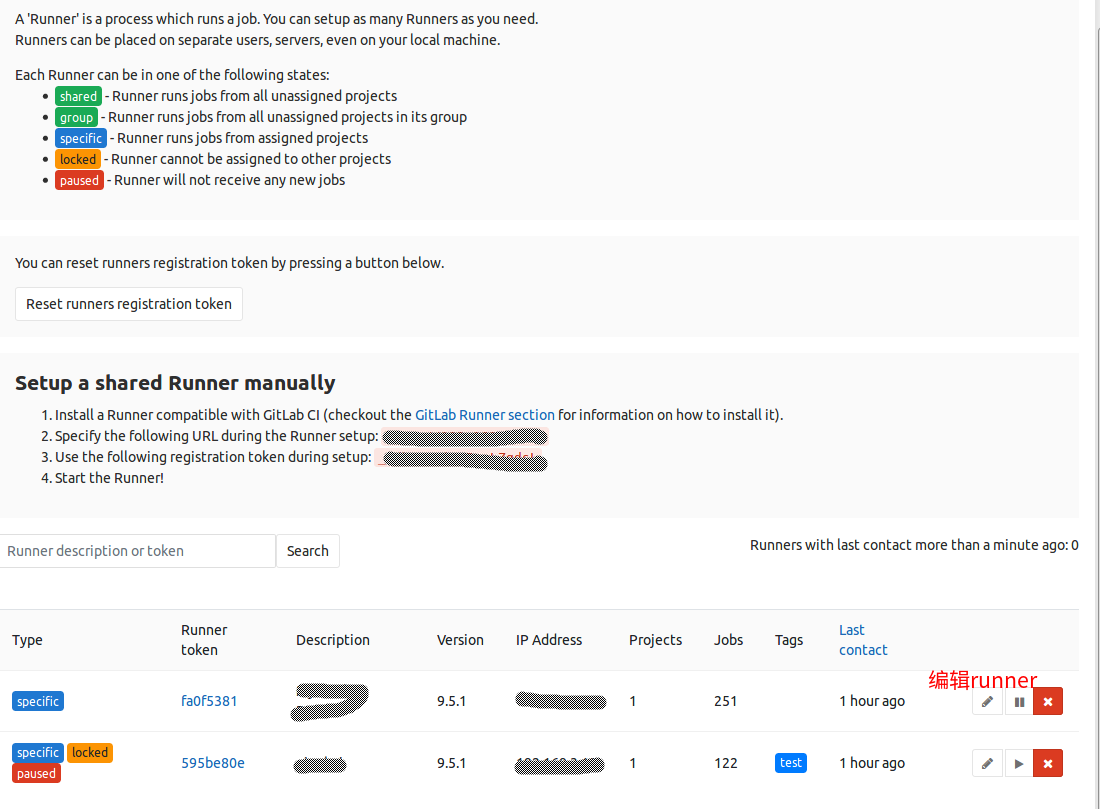Pause the fa0f5381 runner
Viewport: 1102px width, 809px height.
coord(1018,701)
